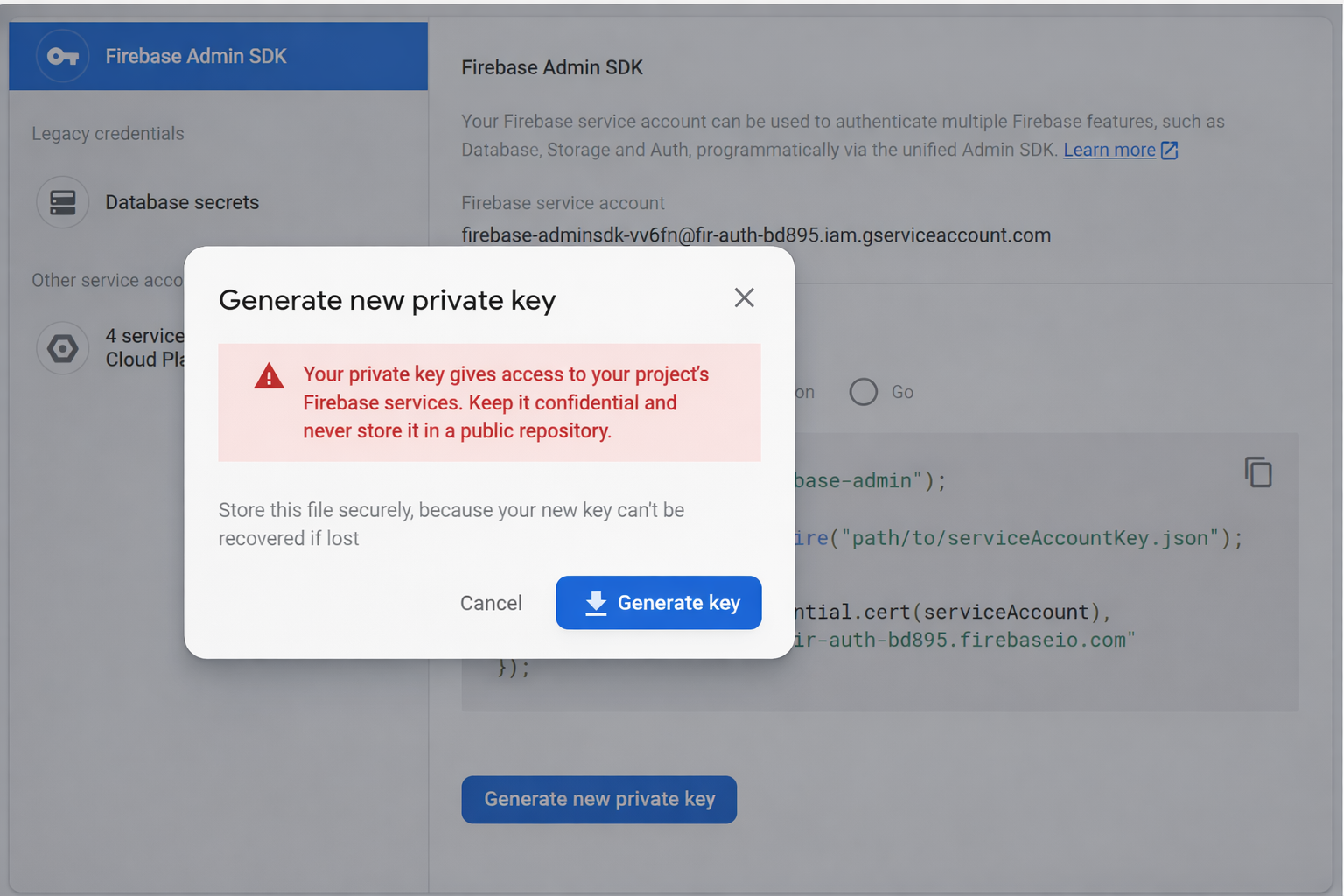This screenshot has width=1344, height=896.
Task: Open the Database secrets sidebar item
Action: coord(182,202)
